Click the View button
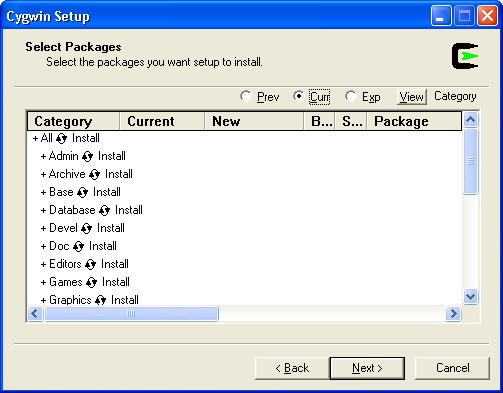Viewport: 503px width, 393px height. 412,97
